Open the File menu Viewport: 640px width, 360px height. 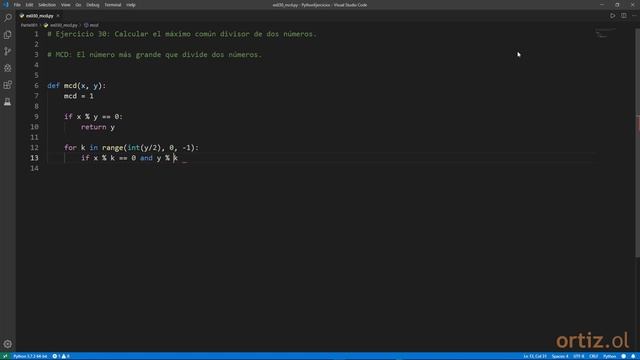click(x=17, y=5)
